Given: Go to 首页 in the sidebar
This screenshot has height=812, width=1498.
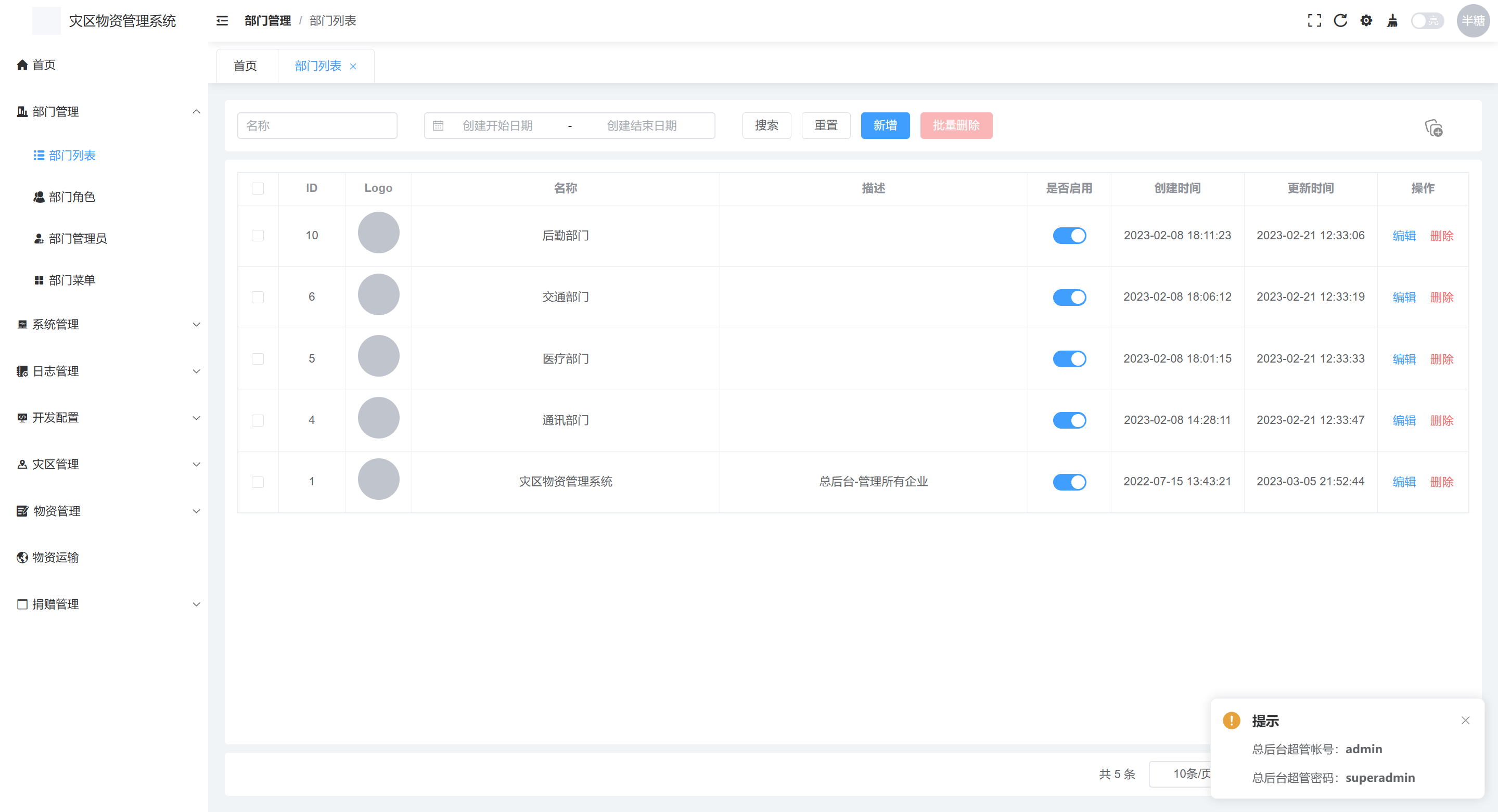Looking at the screenshot, I should [104, 65].
